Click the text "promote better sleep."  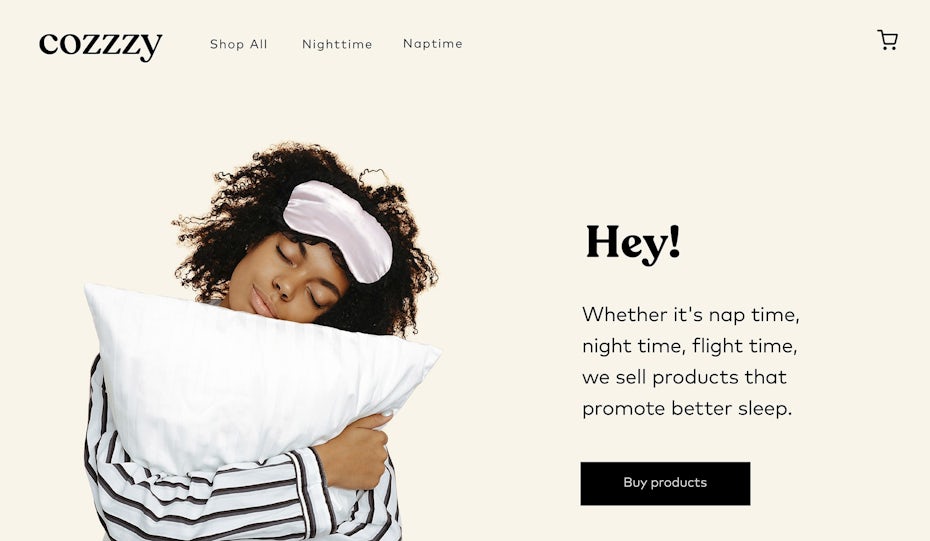(687, 409)
